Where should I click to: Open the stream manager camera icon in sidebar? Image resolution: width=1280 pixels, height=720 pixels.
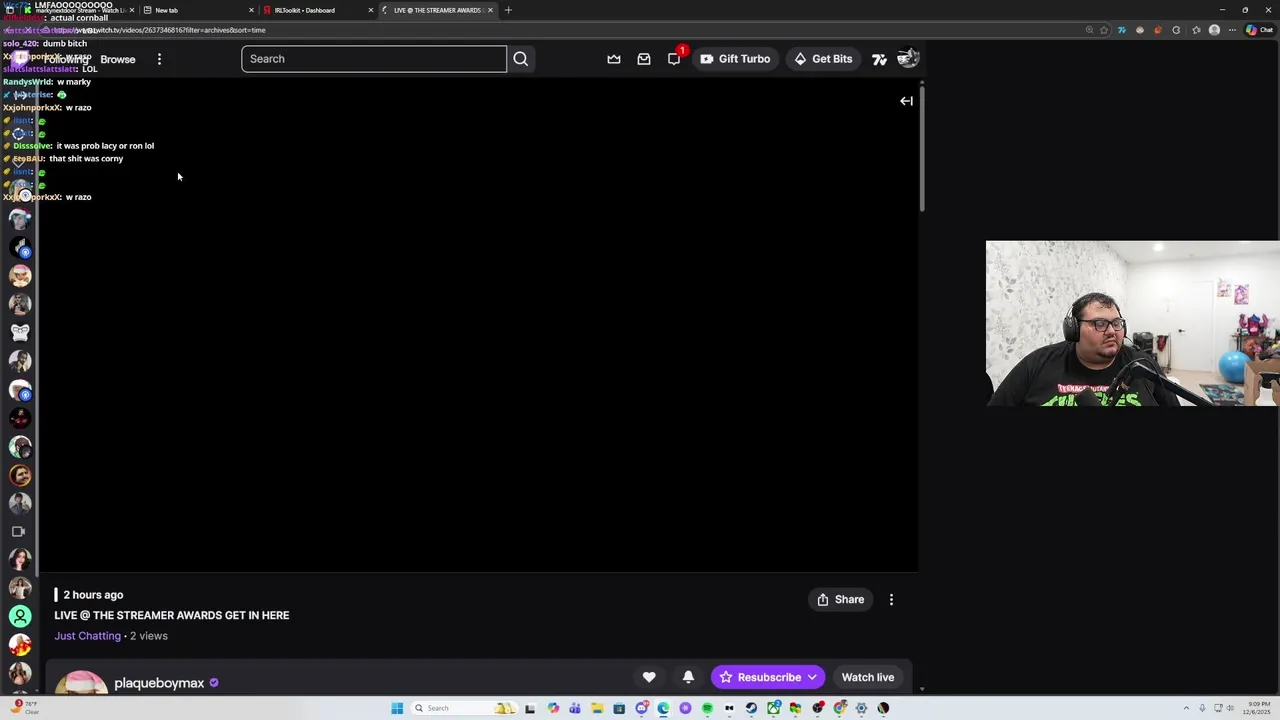click(x=18, y=532)
